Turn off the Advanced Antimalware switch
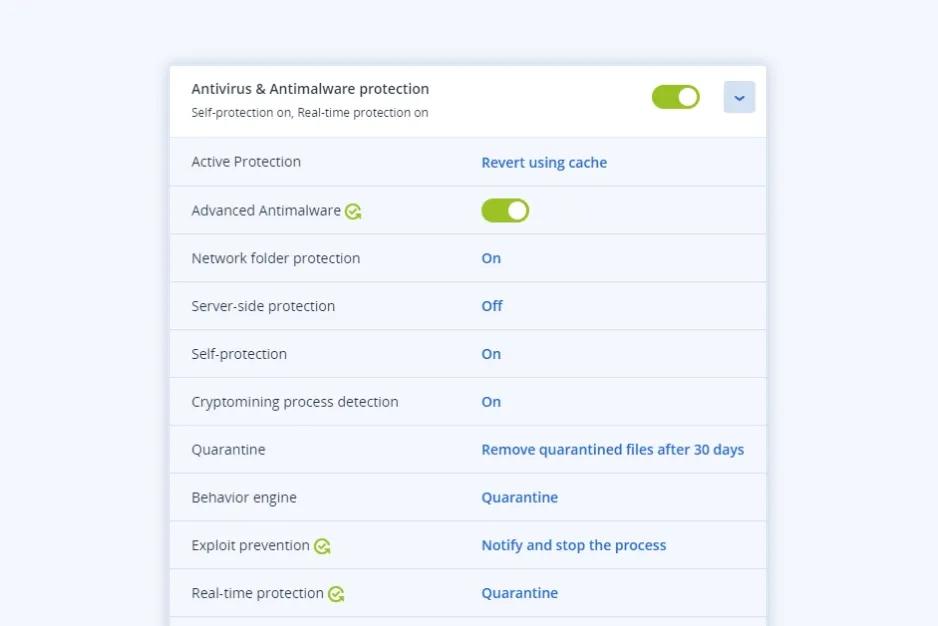 505,210
